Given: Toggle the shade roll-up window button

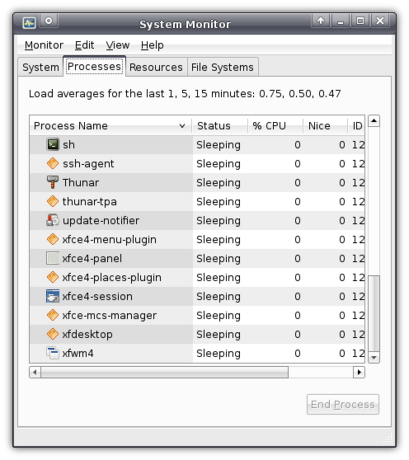Looking at the screenshot, I should 321,21.
